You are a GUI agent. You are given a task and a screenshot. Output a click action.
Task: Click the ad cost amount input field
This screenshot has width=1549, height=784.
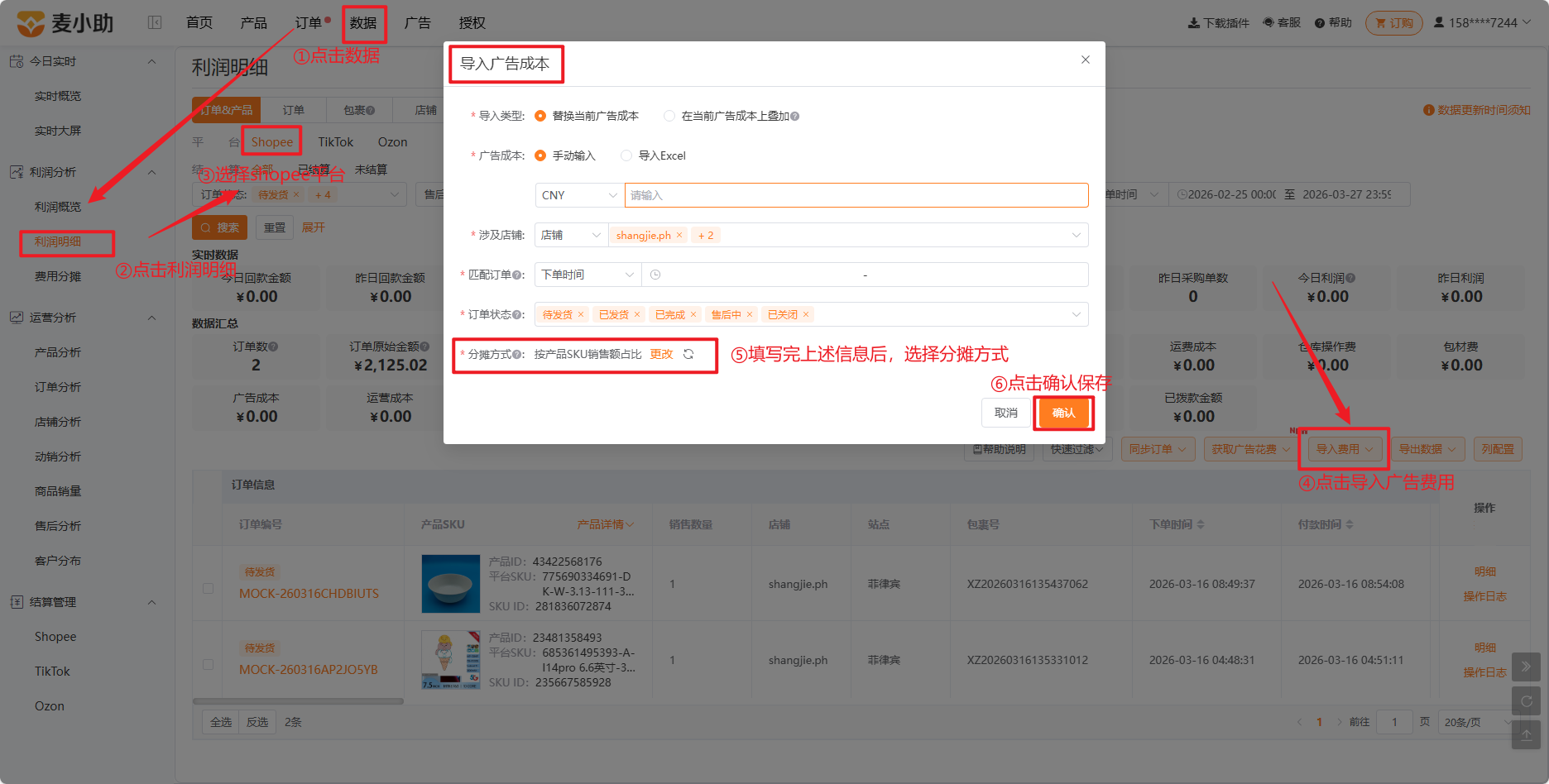click(856, 195)
